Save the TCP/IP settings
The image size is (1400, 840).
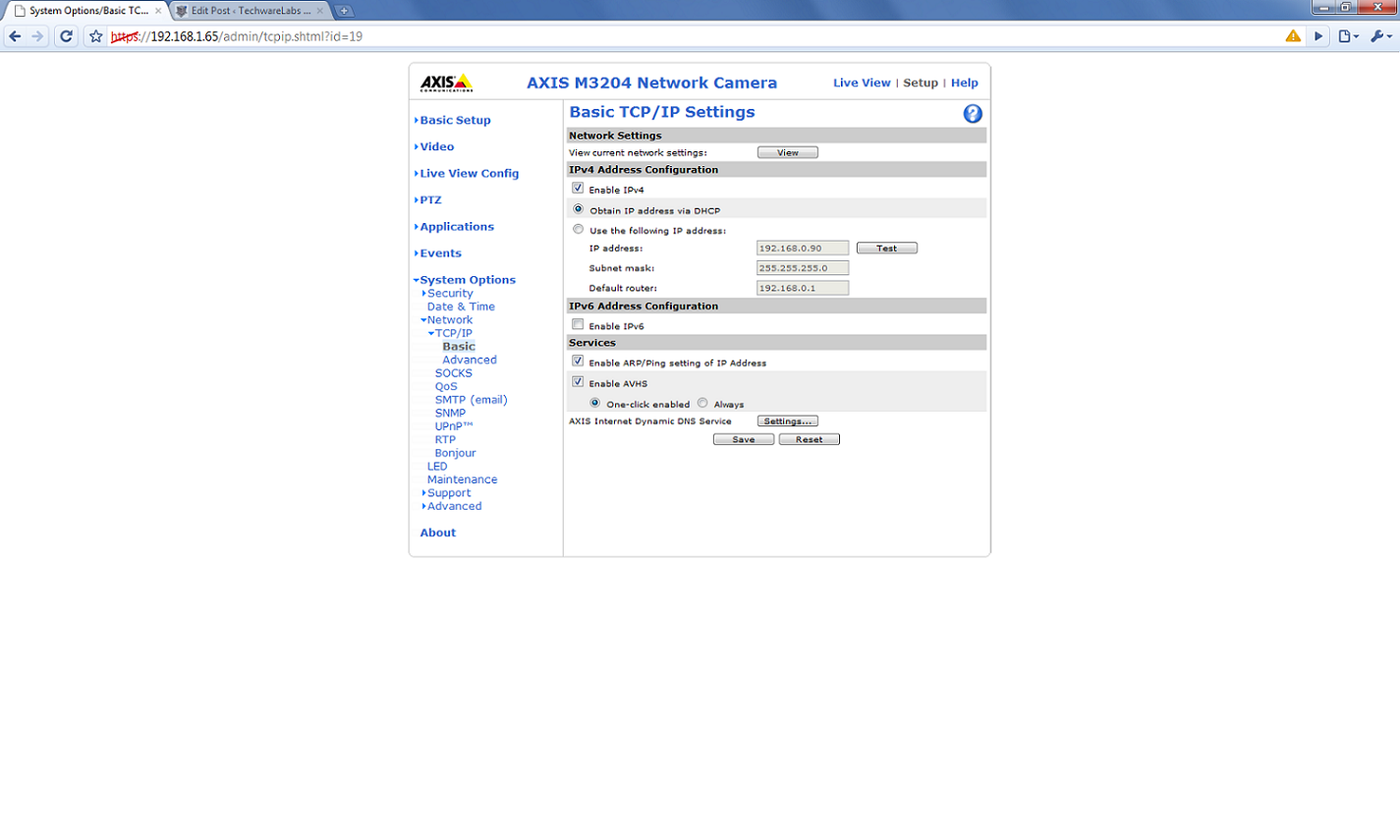pos(744,439)
